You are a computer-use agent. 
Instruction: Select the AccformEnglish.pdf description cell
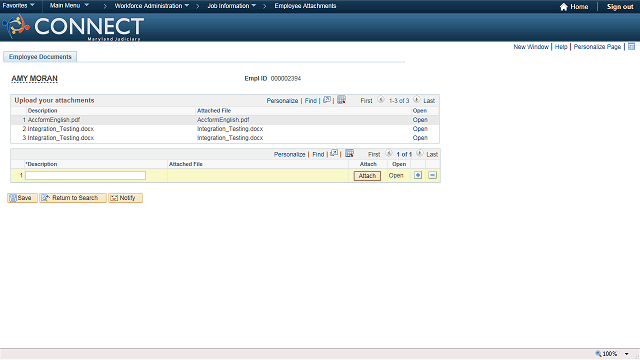[x=53, y=120]
